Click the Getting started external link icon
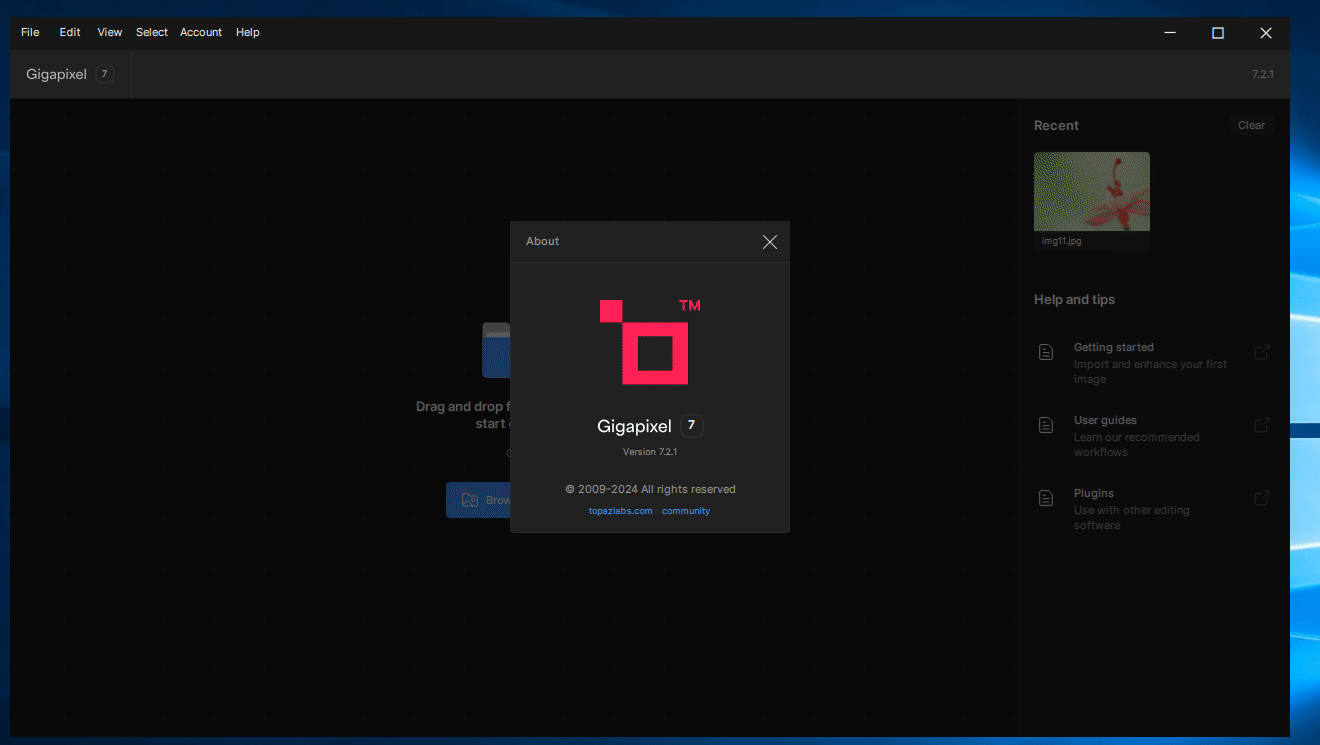 1262,352
